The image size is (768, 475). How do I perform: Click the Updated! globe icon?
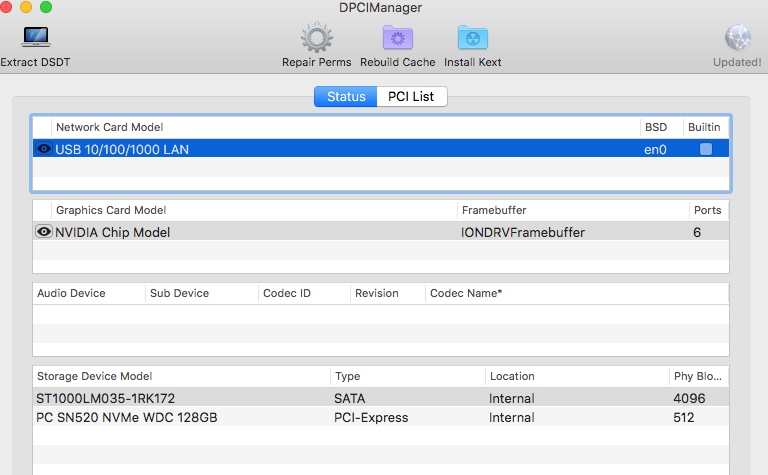click(738, 38)
